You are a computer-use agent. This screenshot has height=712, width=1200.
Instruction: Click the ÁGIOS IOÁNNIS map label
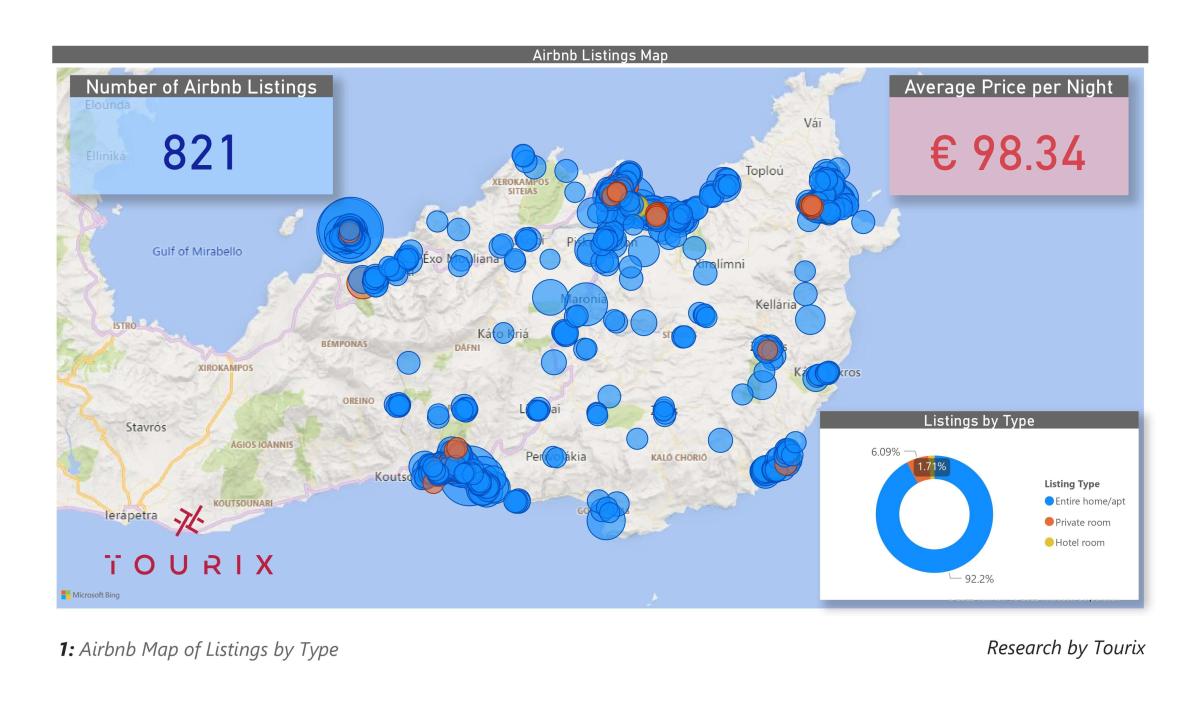pos(262,443)
